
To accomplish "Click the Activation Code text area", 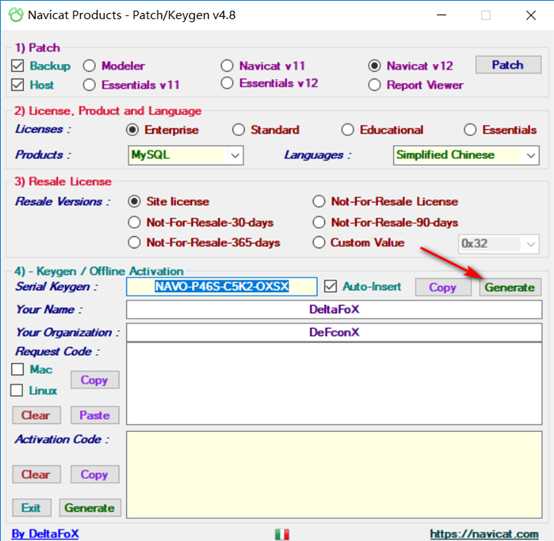I will click(334, 475).
